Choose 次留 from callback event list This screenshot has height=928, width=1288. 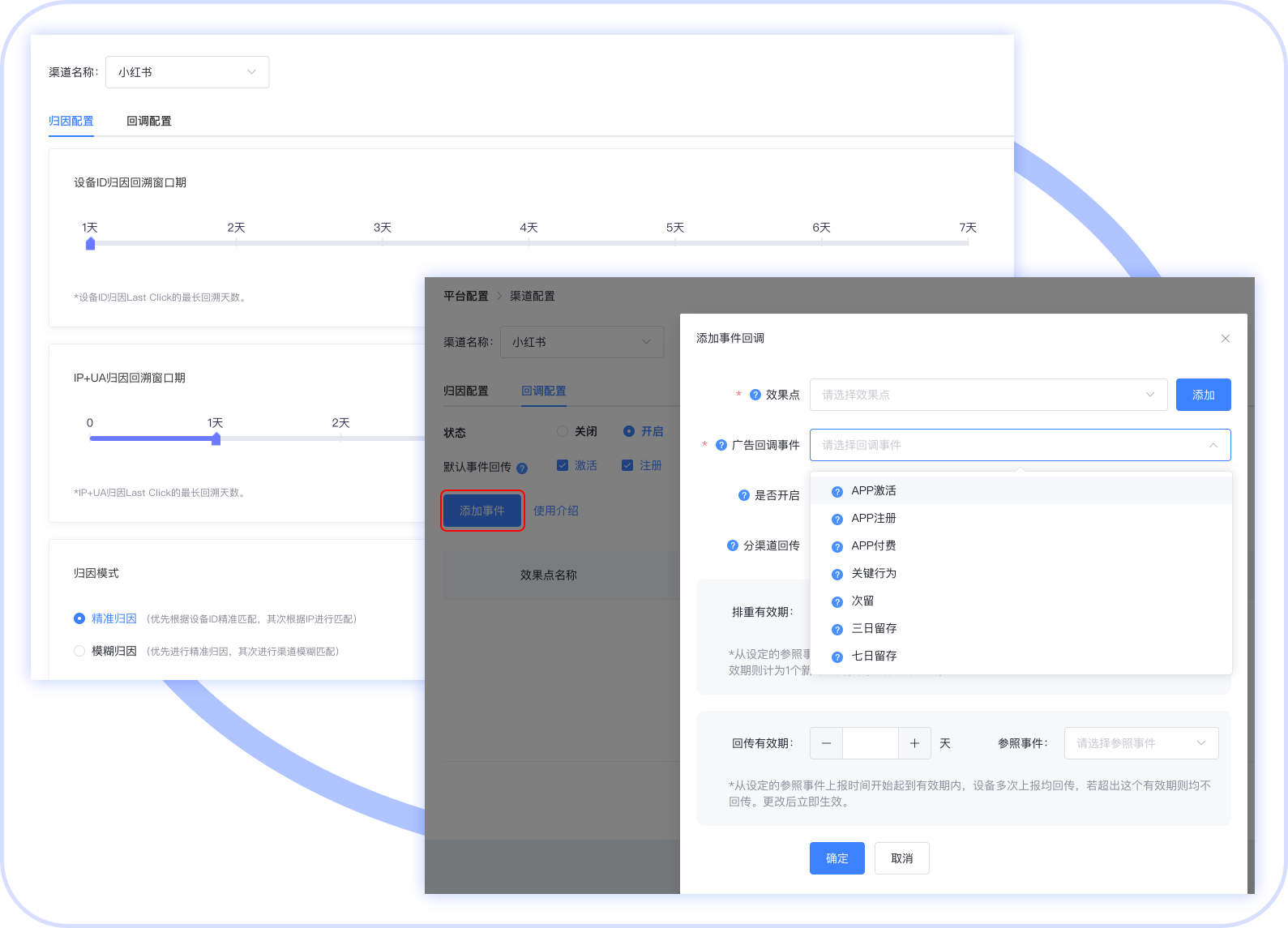[x=1021, y=601]
